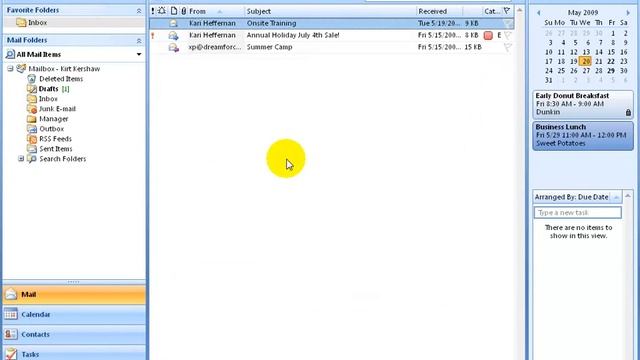Image resolution: width=640 pixels, height=360 pixels.
Task: Click in the Type a new task field
Action: click(x=578, y=213)
